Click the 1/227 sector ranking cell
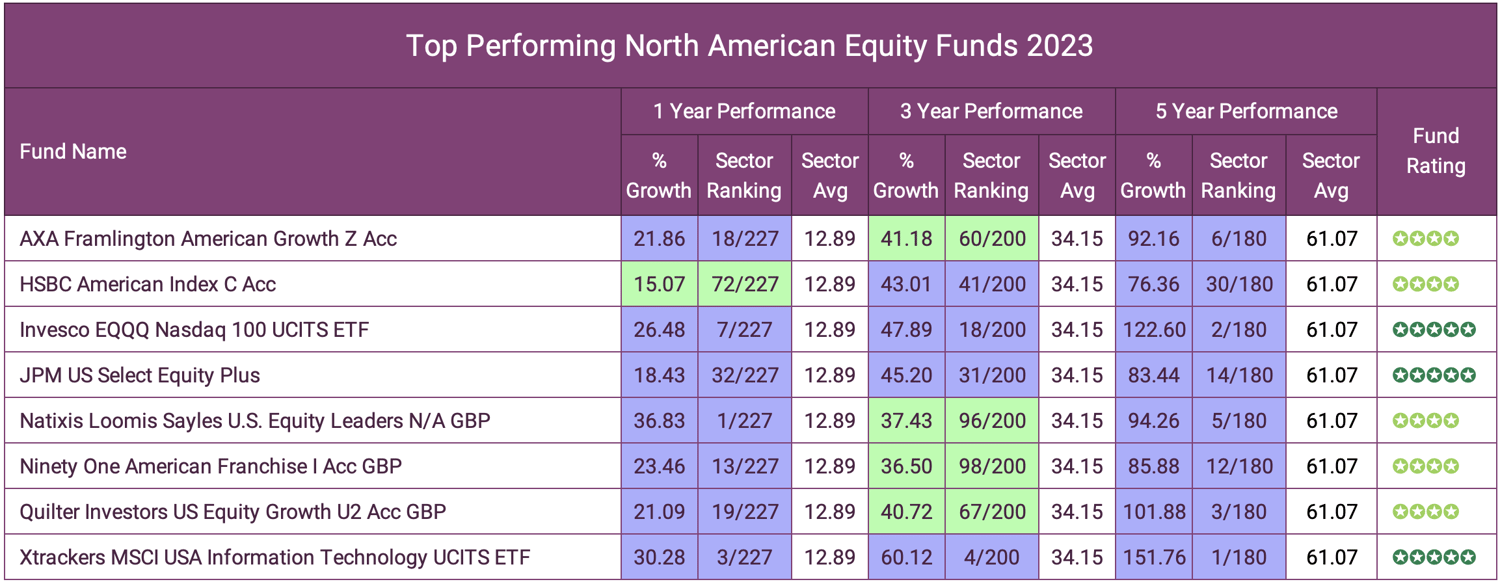The height and width of the screenshot is (584, 1500). click(743, 421)
